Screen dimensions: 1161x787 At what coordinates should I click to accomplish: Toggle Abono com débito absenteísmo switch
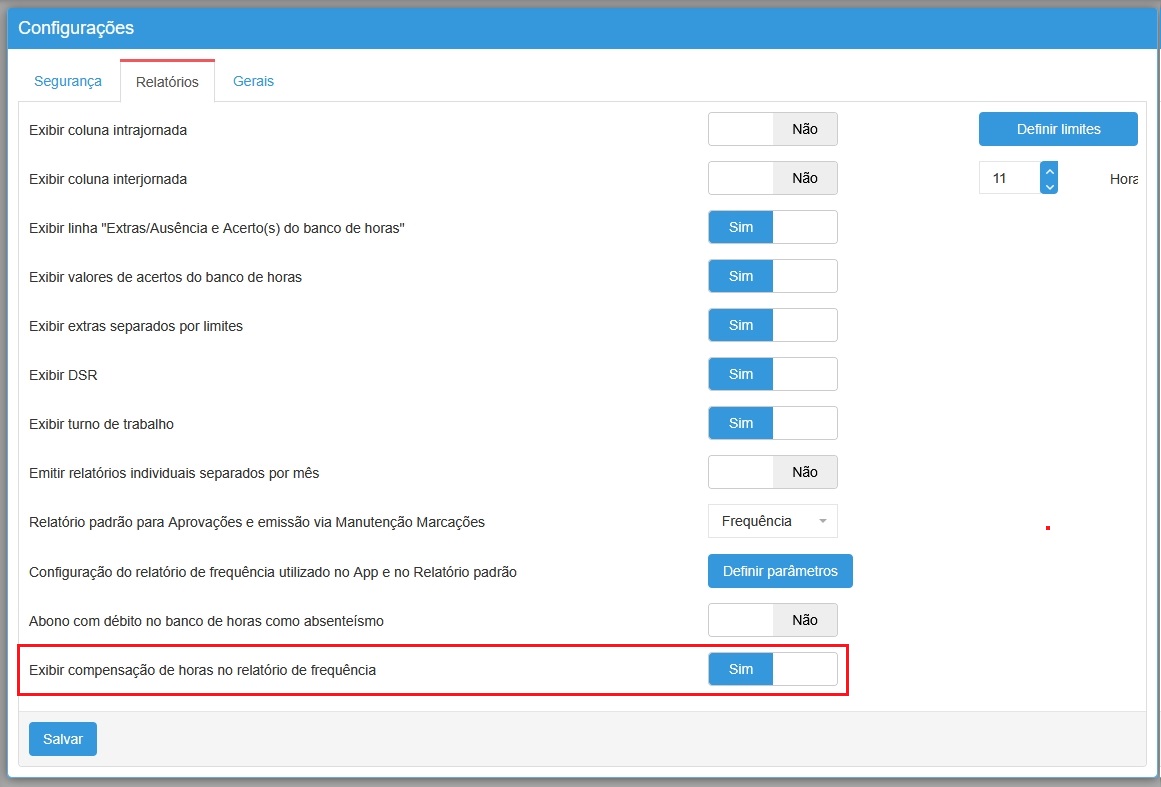click(772, 620)
